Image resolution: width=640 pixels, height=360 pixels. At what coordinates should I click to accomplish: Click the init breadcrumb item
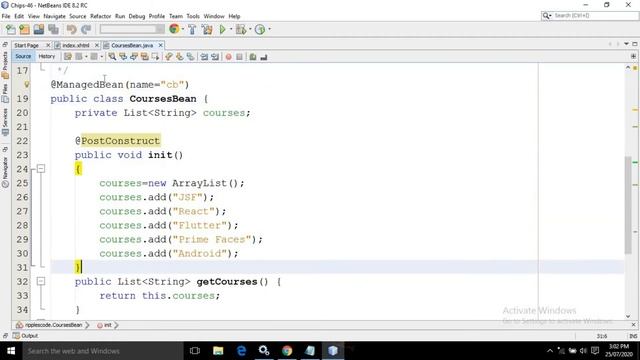point(104,325)
